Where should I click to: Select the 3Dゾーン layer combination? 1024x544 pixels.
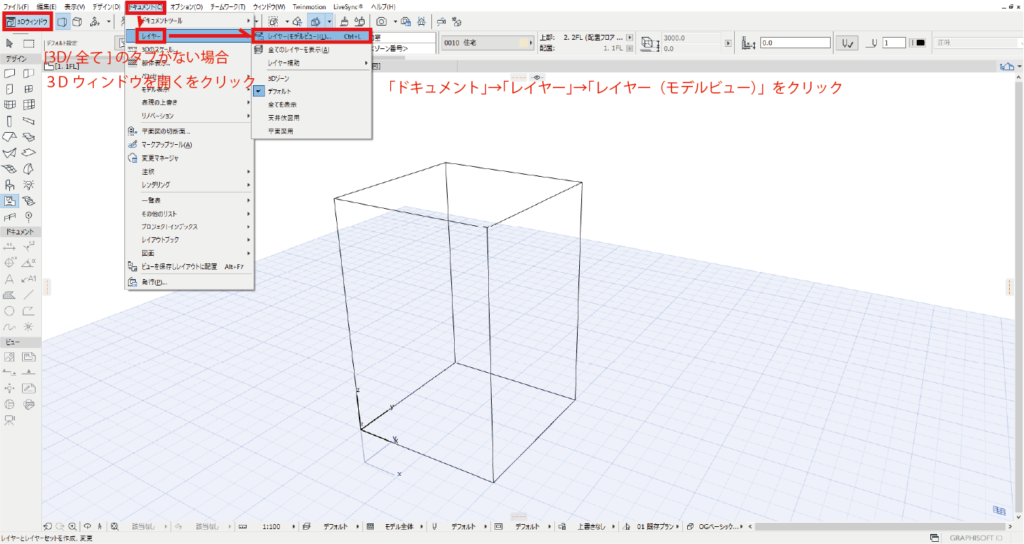pos(312,78)
